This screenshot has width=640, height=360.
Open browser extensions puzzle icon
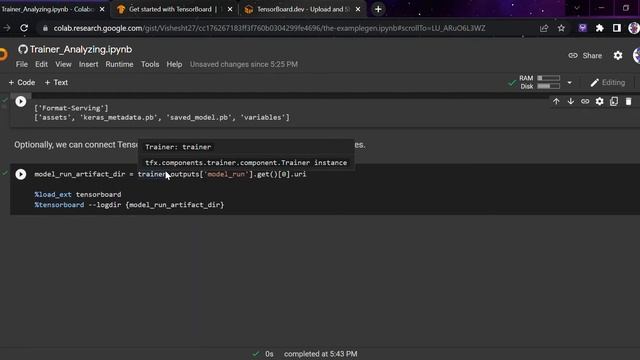[x=600, y=28]
